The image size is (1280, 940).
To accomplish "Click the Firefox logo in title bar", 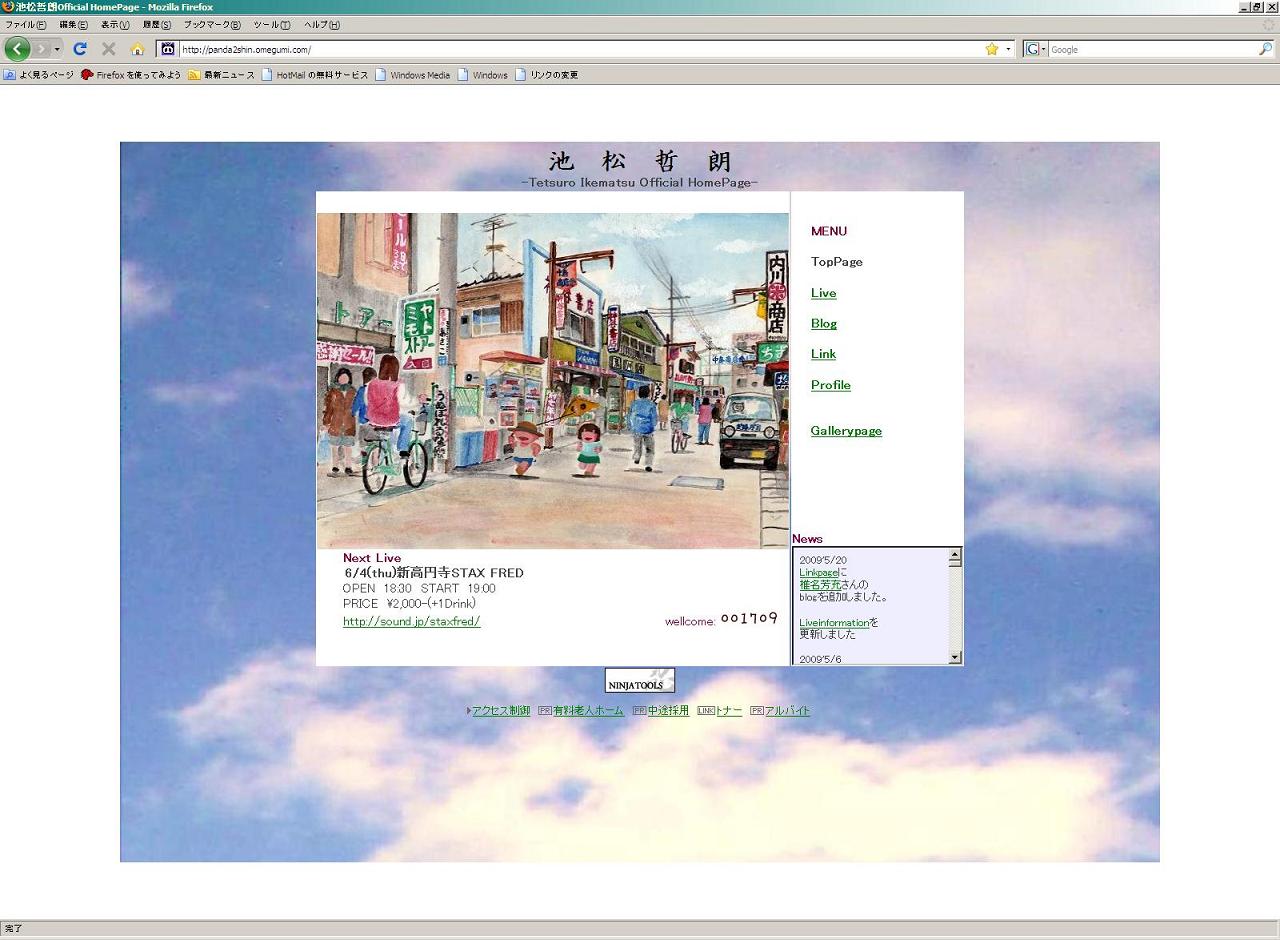I will pos(8,7).
